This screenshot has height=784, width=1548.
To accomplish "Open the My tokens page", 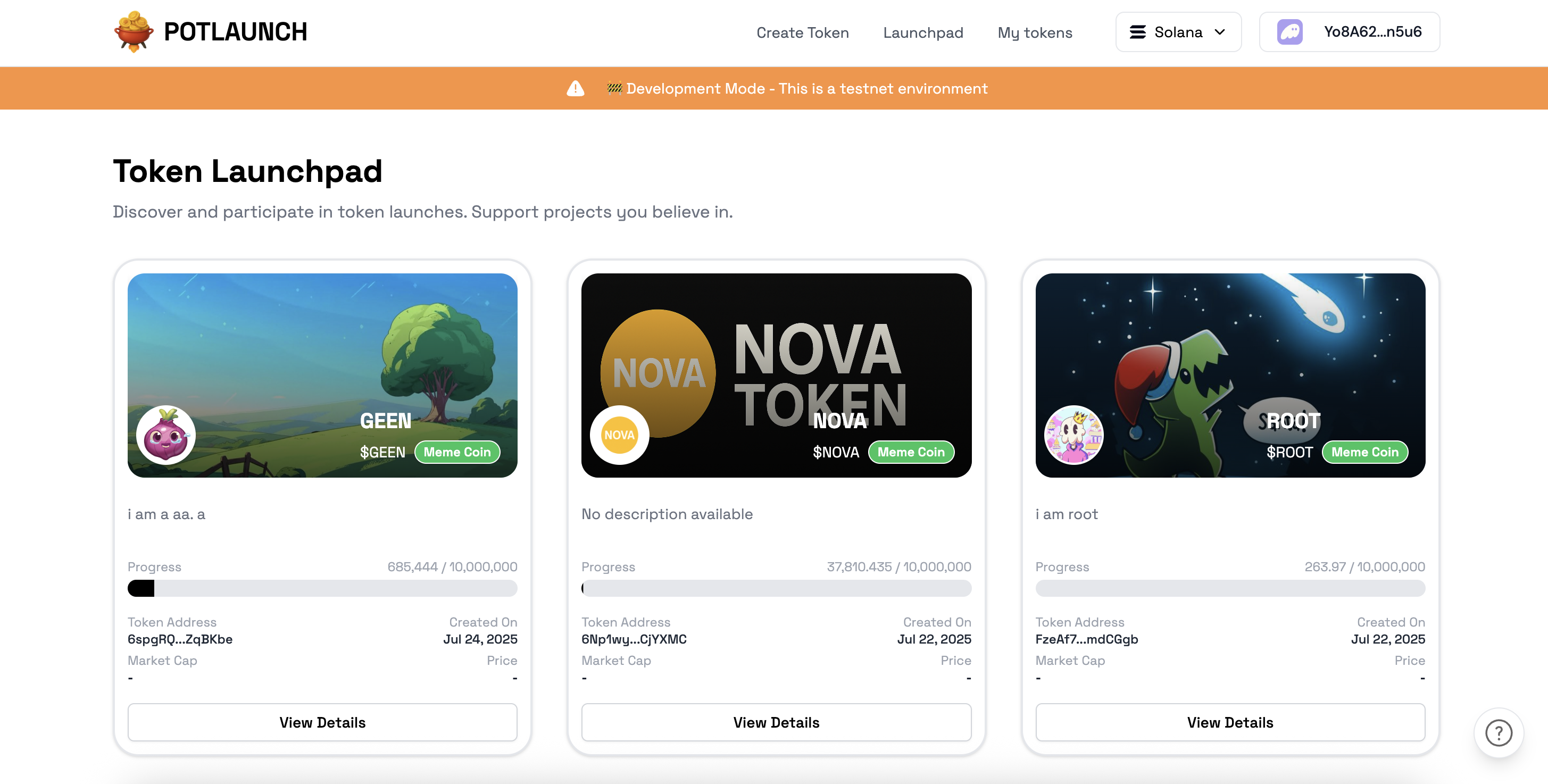I will coord(1035,32).
